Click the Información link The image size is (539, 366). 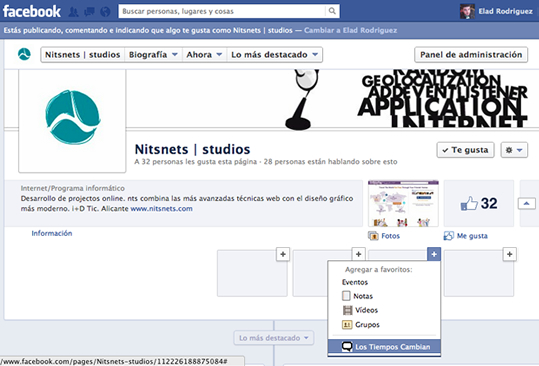coord(52,233)
